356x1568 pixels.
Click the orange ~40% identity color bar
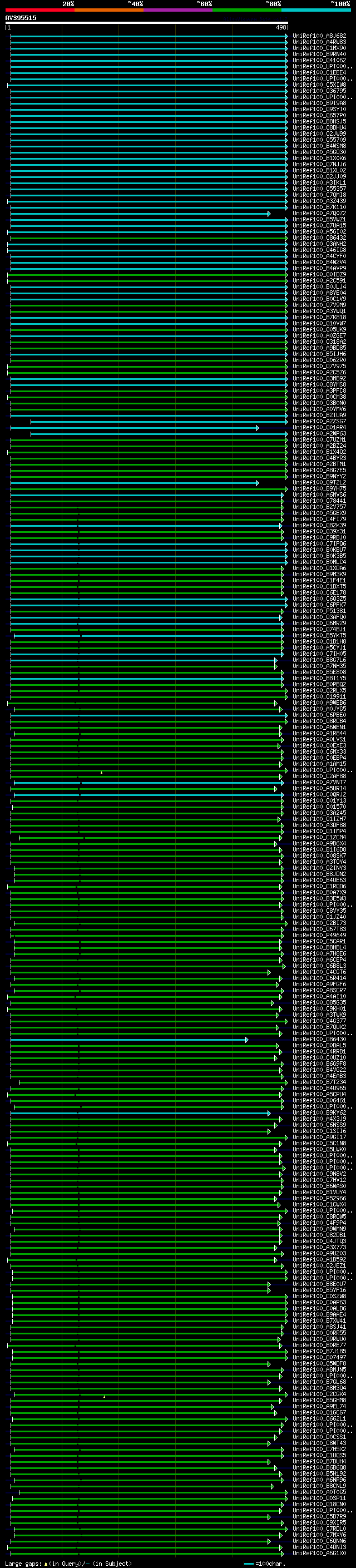(109, 10)
